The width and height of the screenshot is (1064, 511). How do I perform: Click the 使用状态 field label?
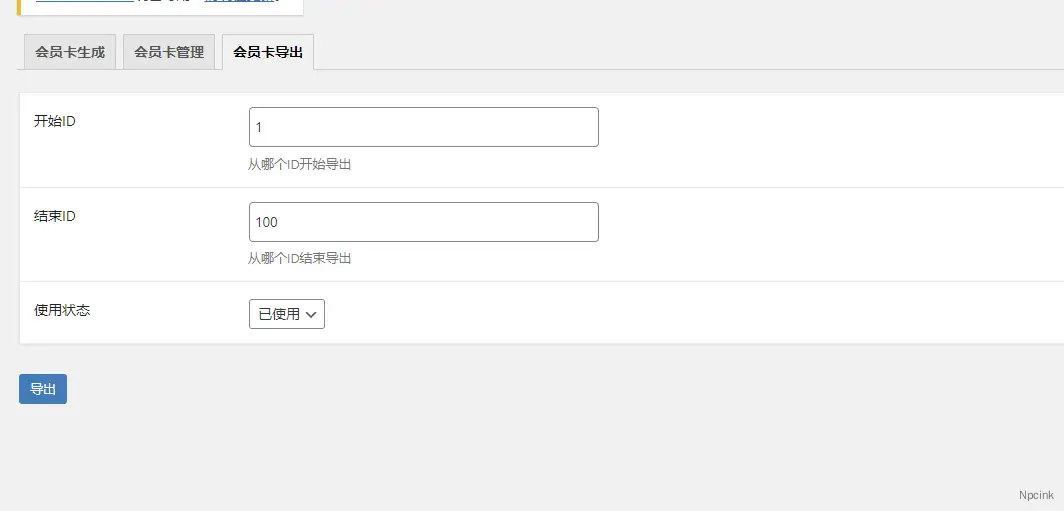(62, 310)
